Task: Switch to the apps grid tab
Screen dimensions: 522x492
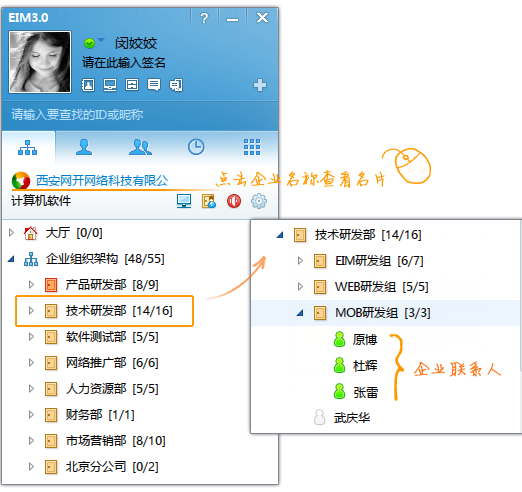Action: click(x=252, y=147)
